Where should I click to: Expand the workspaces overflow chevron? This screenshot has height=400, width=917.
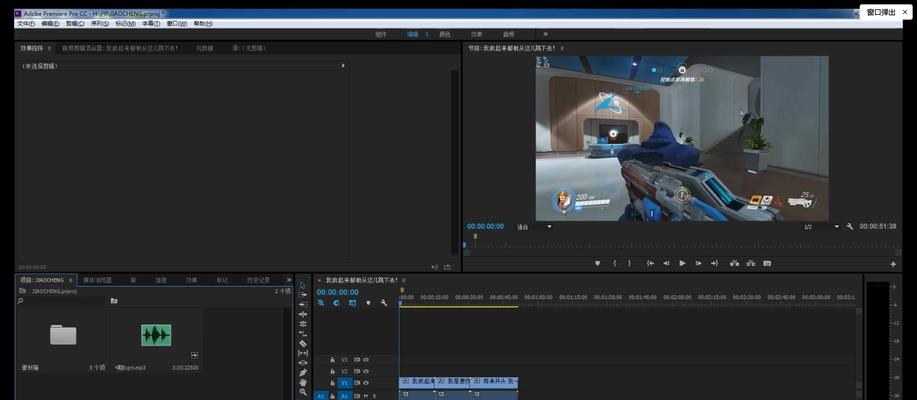point(546,35)
